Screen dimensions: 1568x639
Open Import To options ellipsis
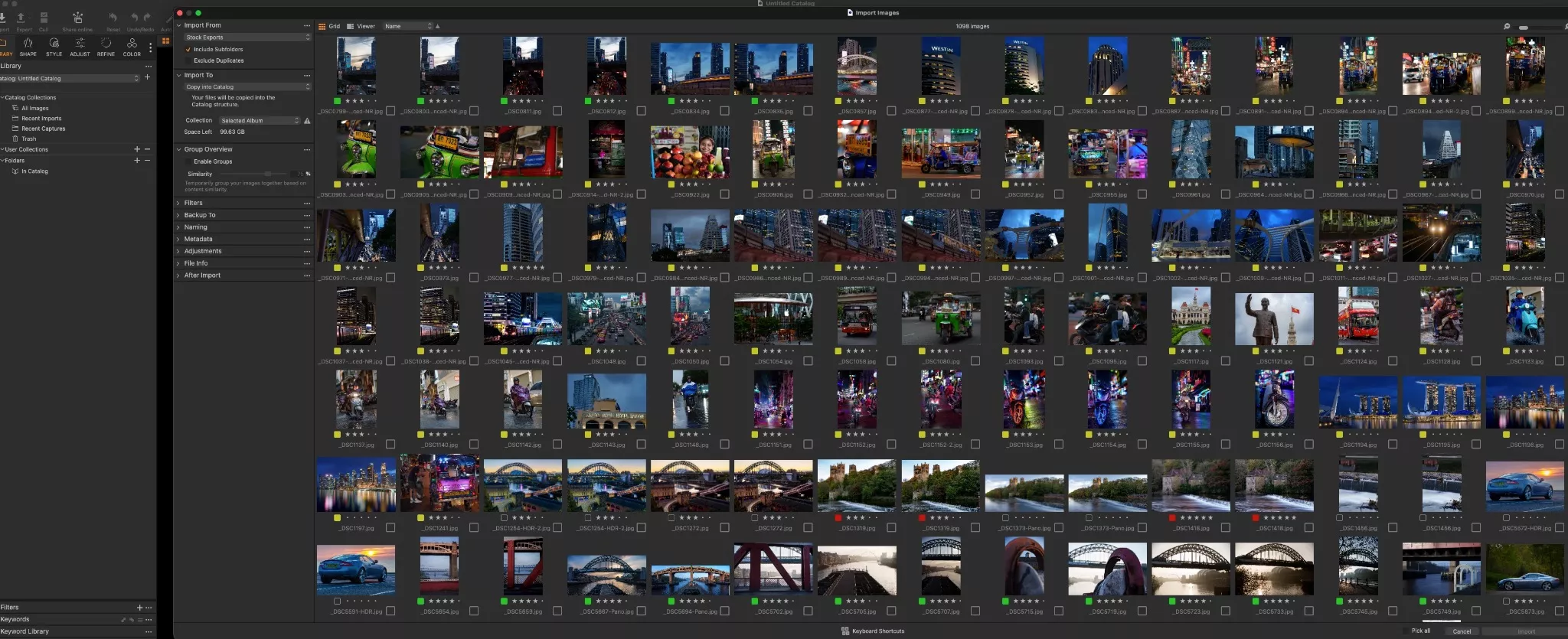307,75
